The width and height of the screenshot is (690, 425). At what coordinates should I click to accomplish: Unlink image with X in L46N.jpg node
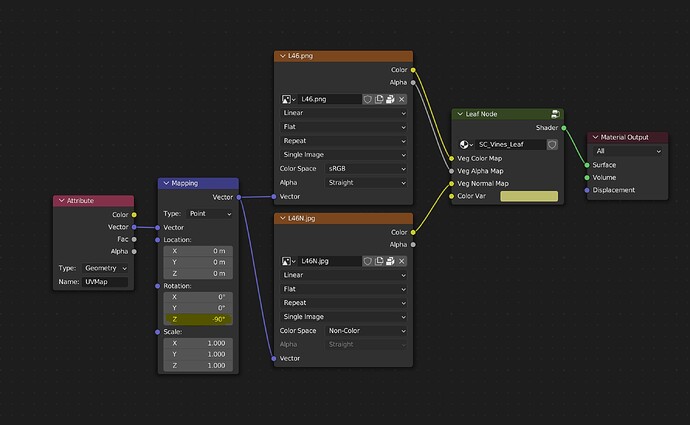[402, 261]
